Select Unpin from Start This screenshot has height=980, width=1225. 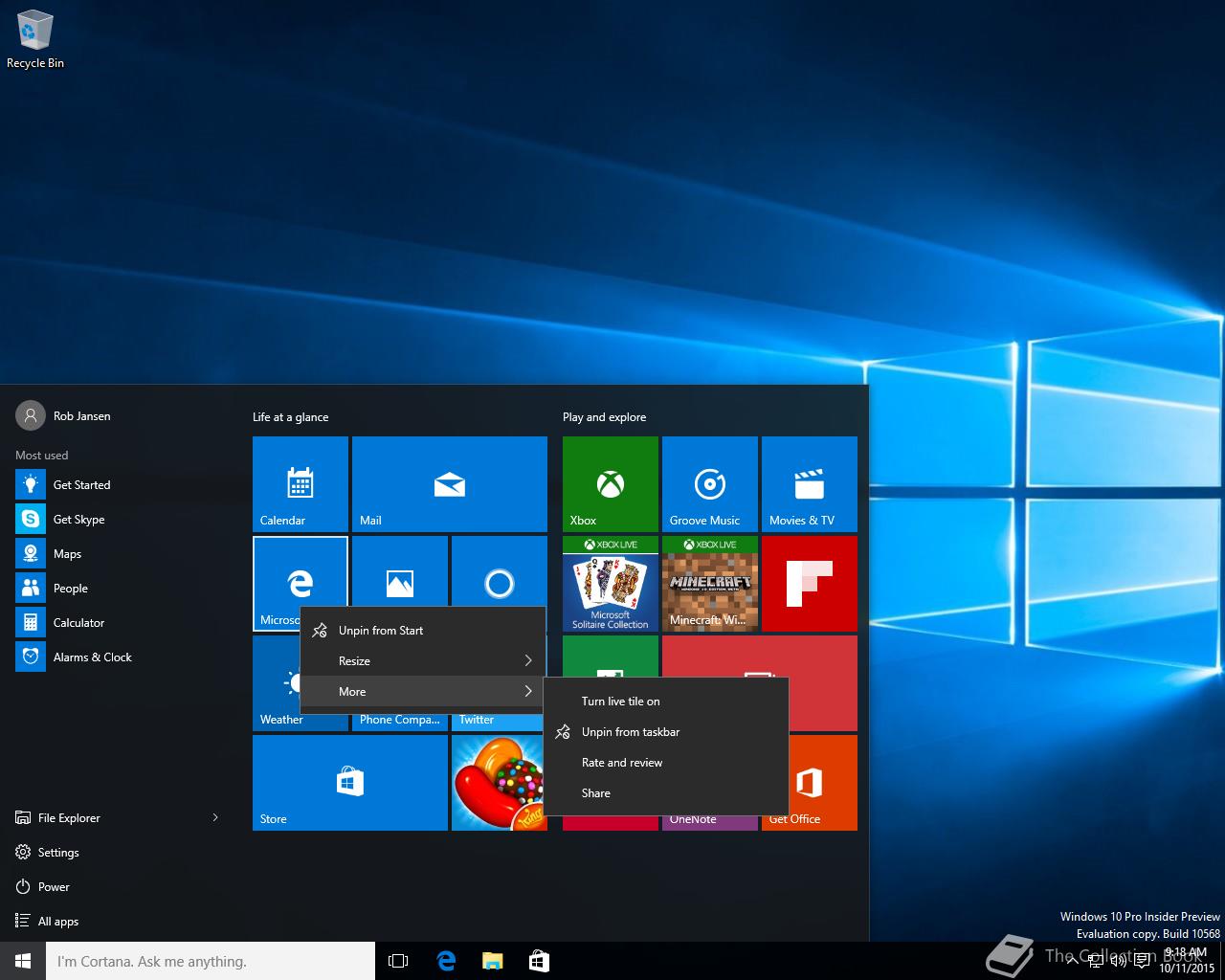423,631
